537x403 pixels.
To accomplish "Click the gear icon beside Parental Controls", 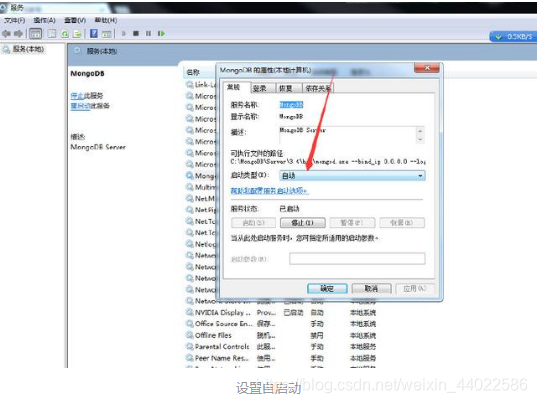I will (189, 346).
